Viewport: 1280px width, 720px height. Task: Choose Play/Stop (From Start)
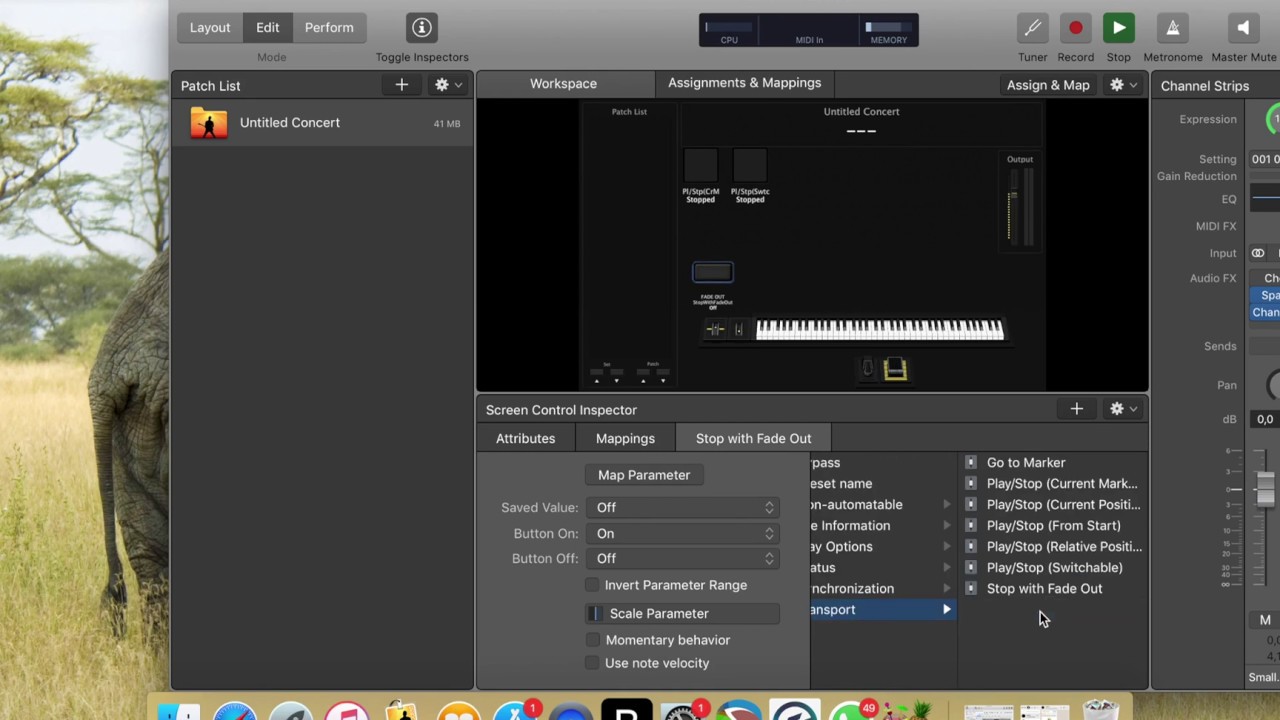point(1054,525)
